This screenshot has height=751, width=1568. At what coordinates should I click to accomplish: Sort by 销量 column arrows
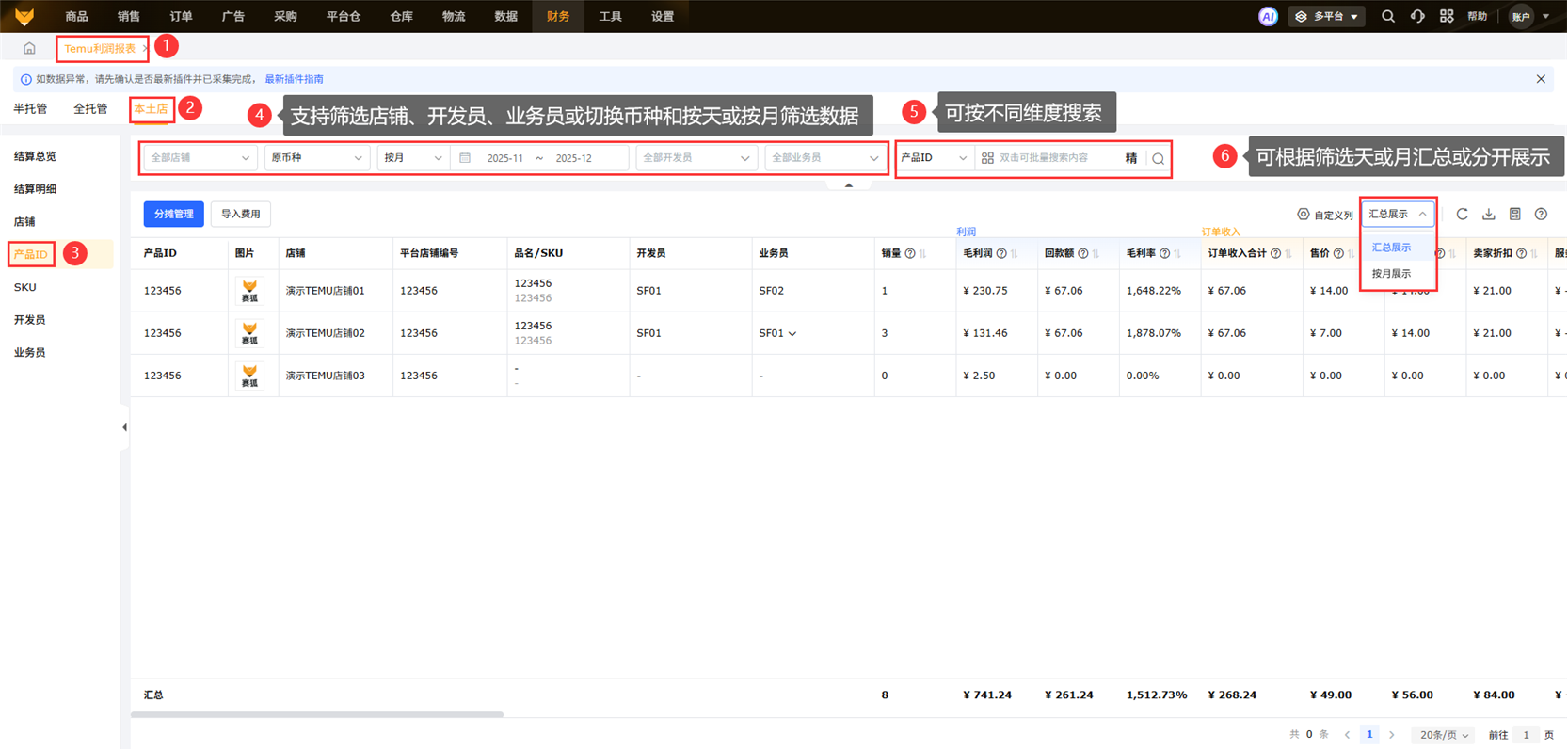tap(923, 254)
